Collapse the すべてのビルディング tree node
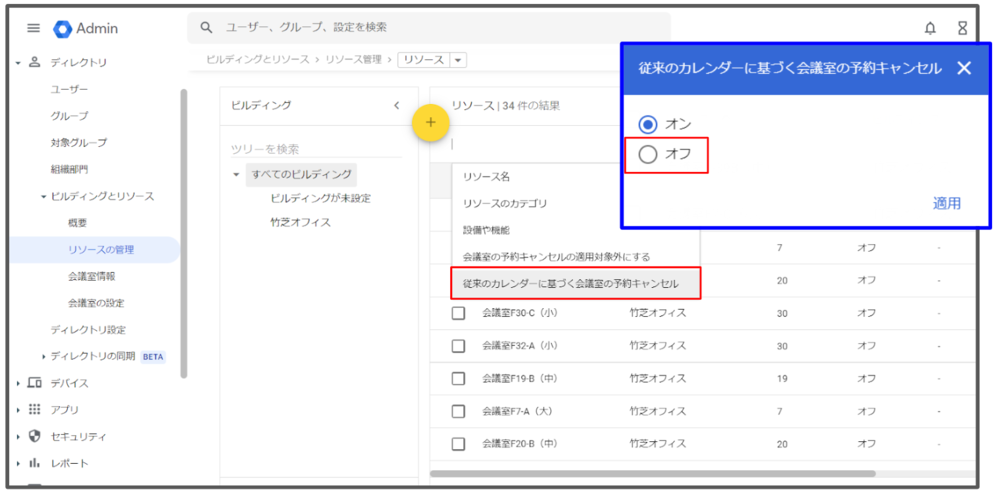The image size is (1000, 496). (236, 175)
